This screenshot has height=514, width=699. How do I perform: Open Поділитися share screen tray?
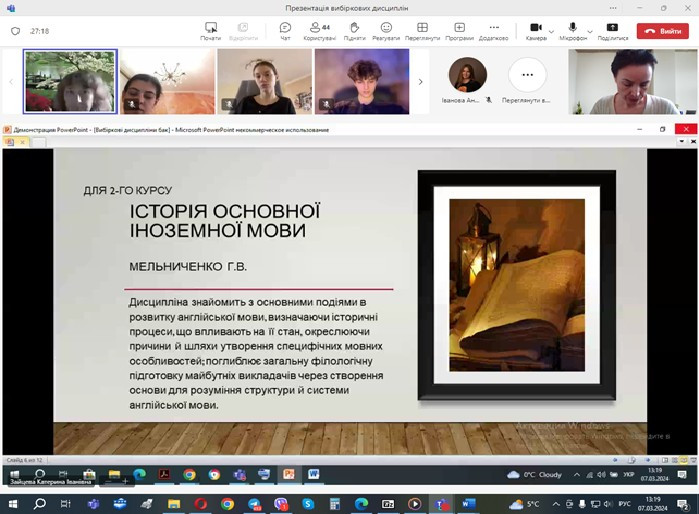pyautogui.click(x=612, y=30)
